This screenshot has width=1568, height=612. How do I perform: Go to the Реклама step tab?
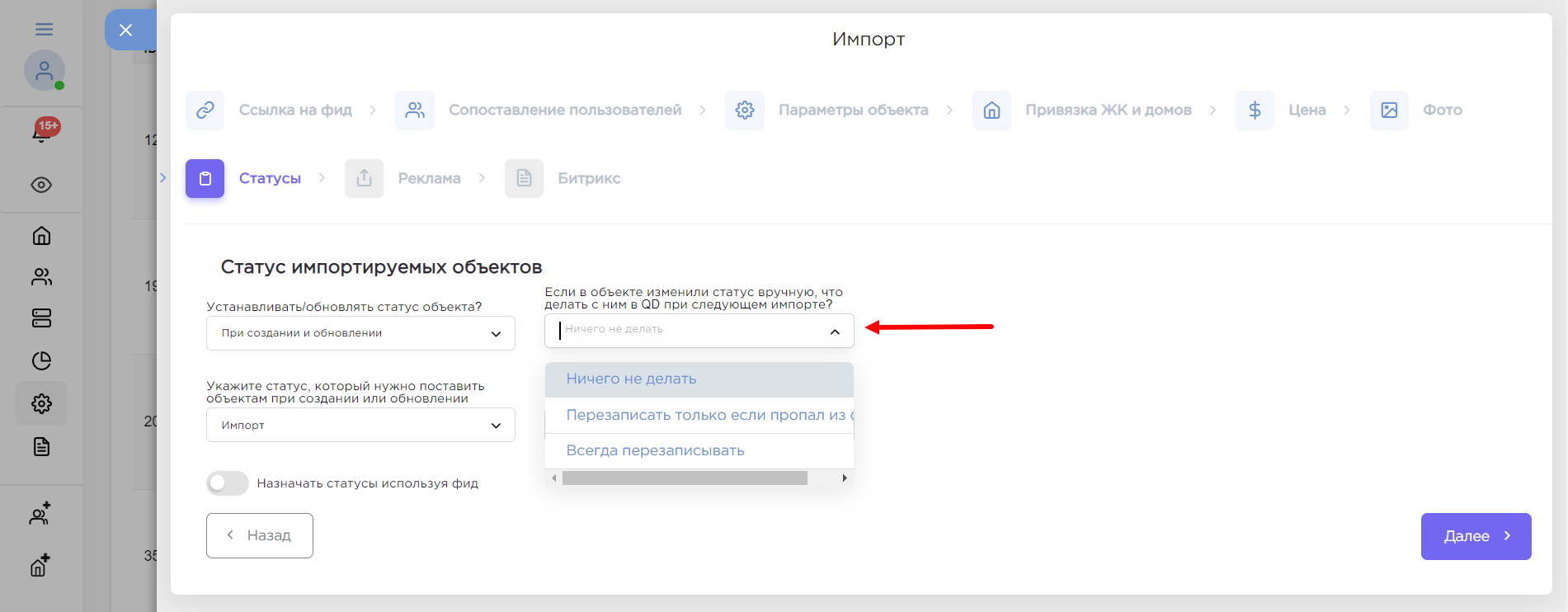coord(428,178)
